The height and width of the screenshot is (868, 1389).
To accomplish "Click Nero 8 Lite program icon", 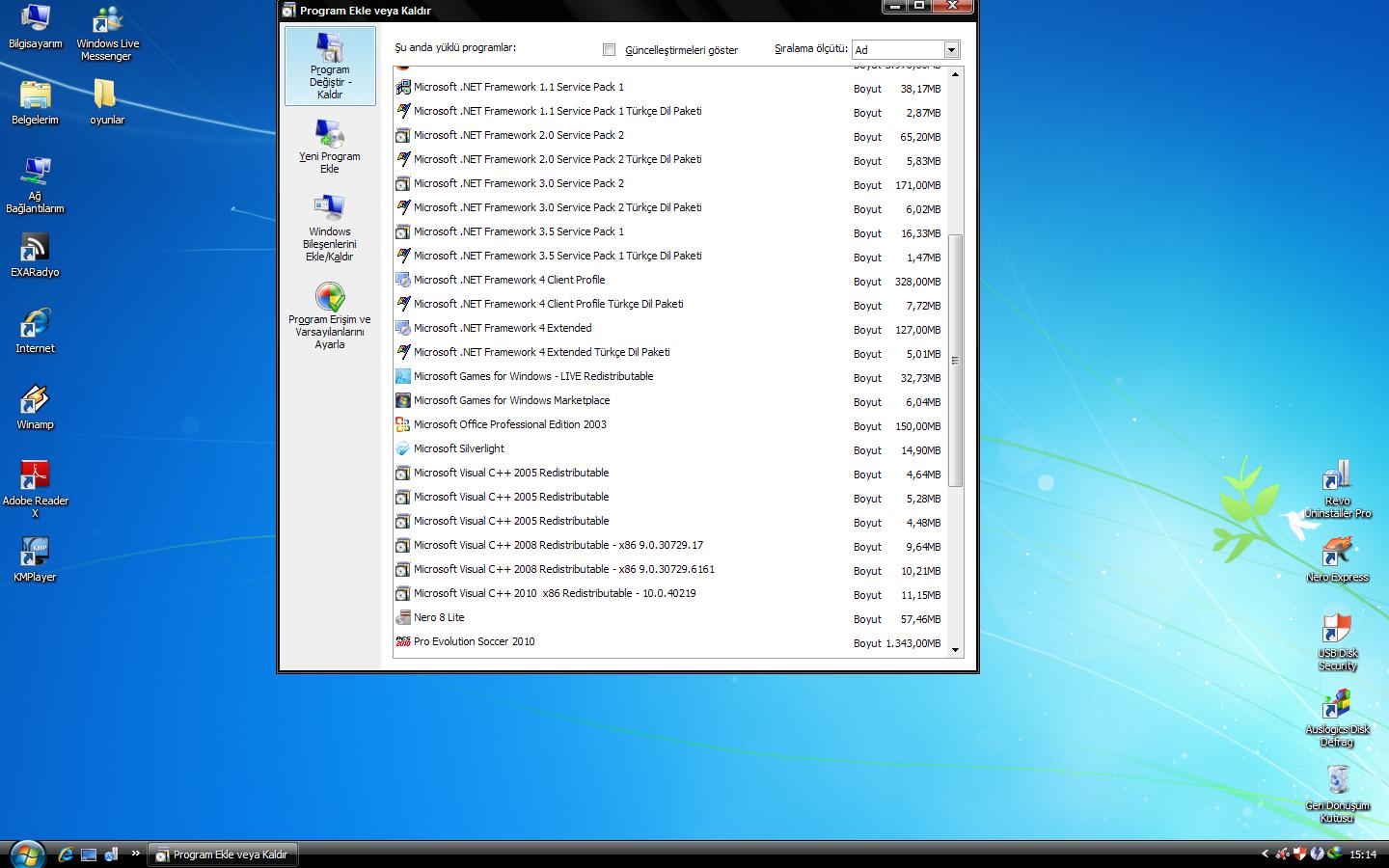I will click(403, 617).
